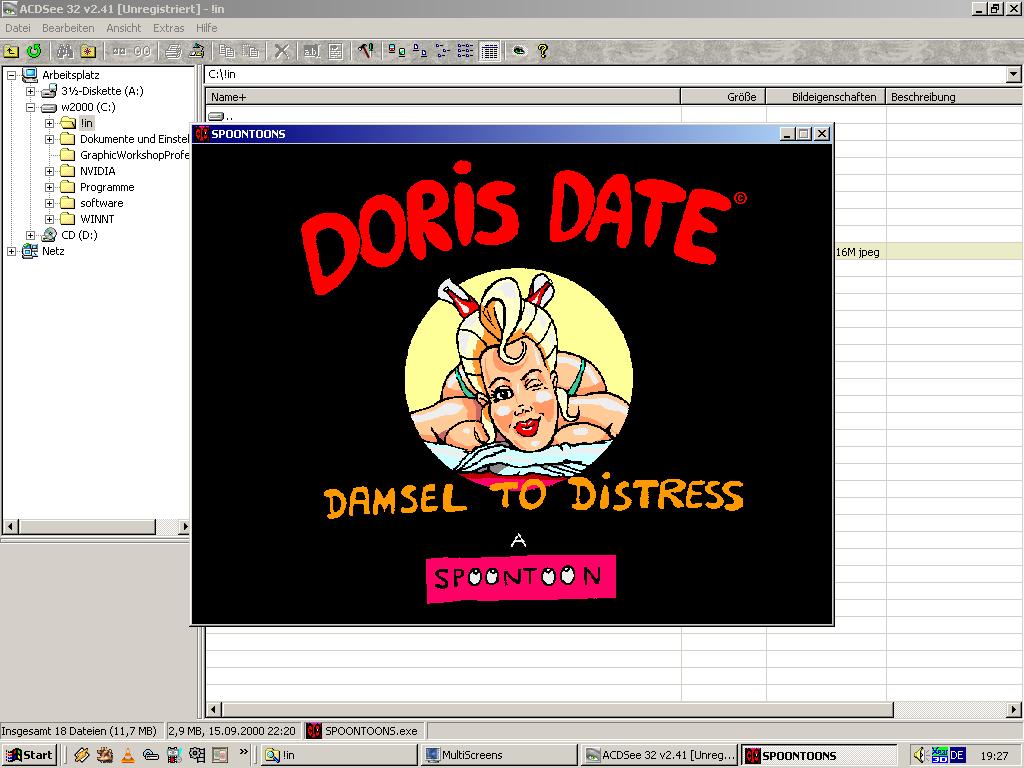Click in the C:\!in path field

point(605,75)
